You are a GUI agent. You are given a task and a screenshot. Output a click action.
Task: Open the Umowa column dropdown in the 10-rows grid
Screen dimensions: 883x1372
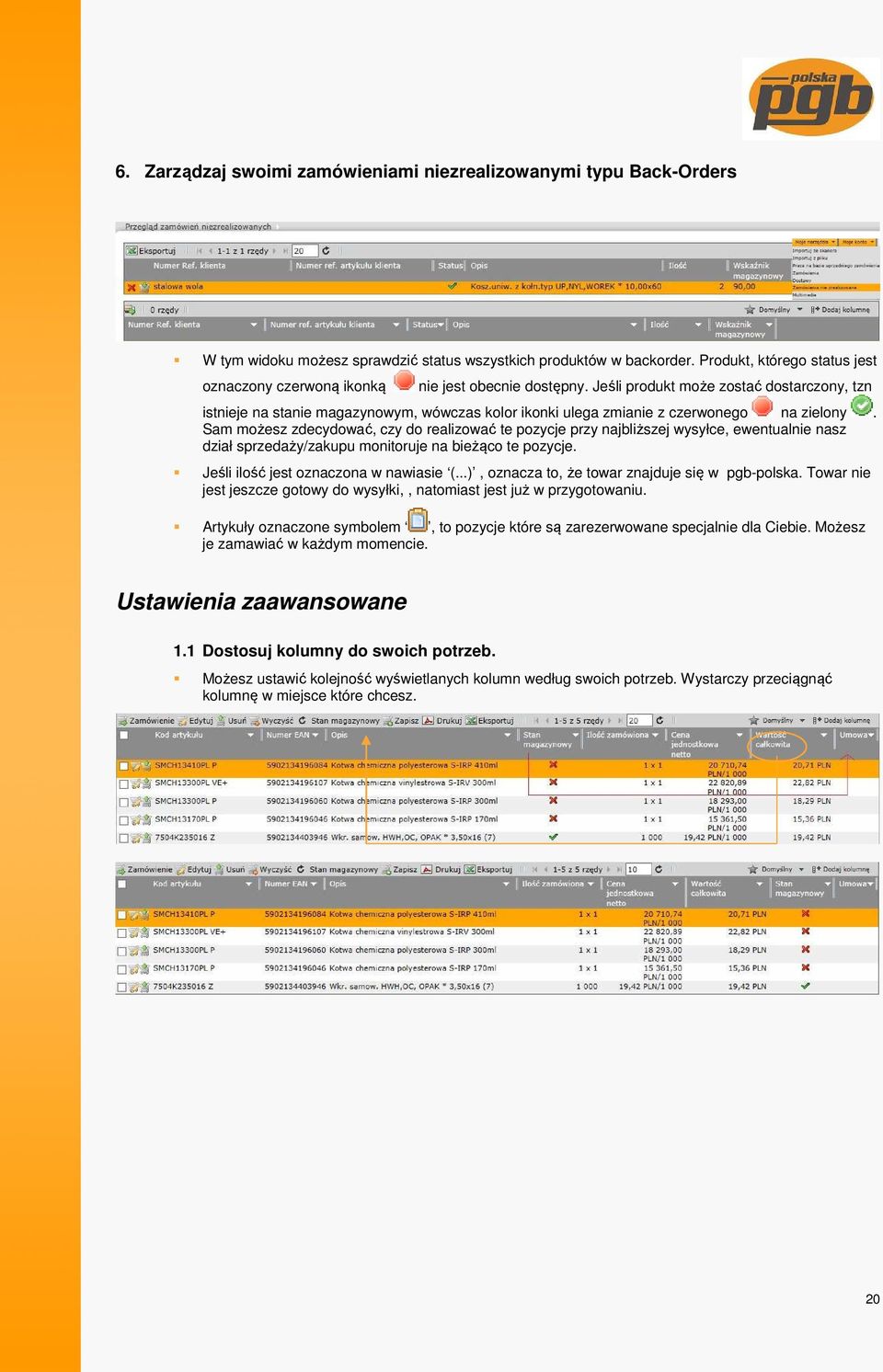[871, 885]
